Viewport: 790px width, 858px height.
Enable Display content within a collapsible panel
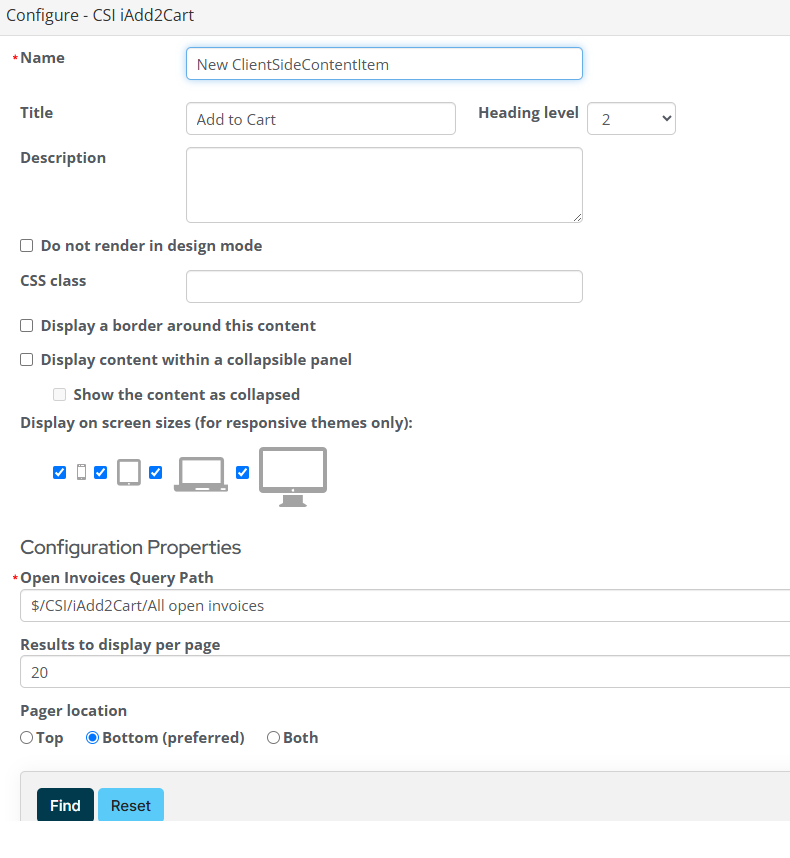click(27, 360)
